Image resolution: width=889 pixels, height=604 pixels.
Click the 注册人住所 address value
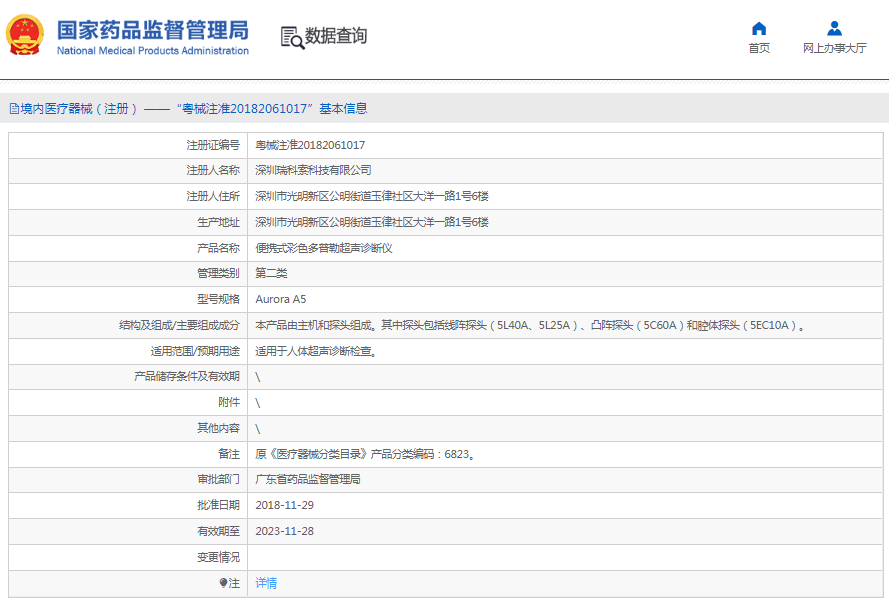(372, 196)
